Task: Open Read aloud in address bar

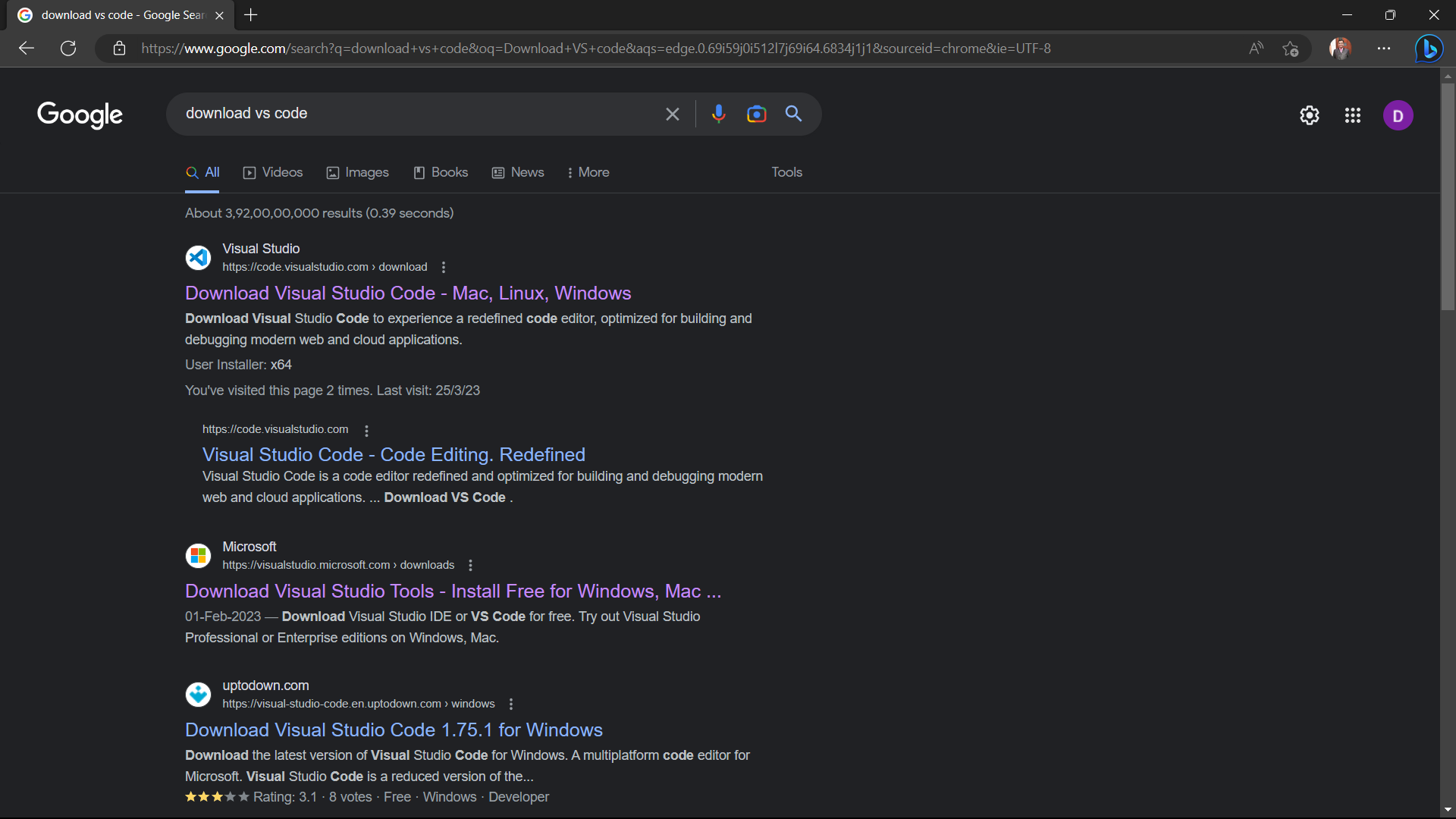Action: click(1256, 49)
